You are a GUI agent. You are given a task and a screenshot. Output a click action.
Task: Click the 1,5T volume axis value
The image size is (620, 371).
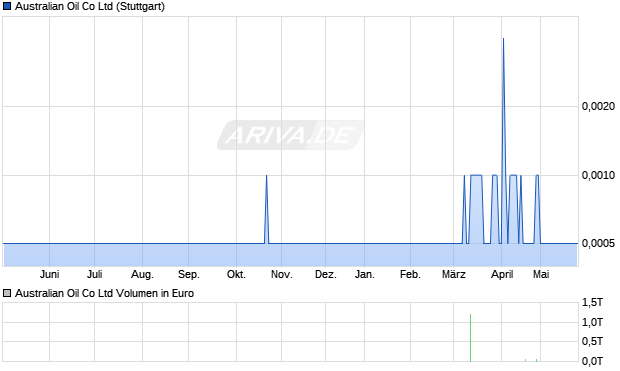[x=592, y=303]
